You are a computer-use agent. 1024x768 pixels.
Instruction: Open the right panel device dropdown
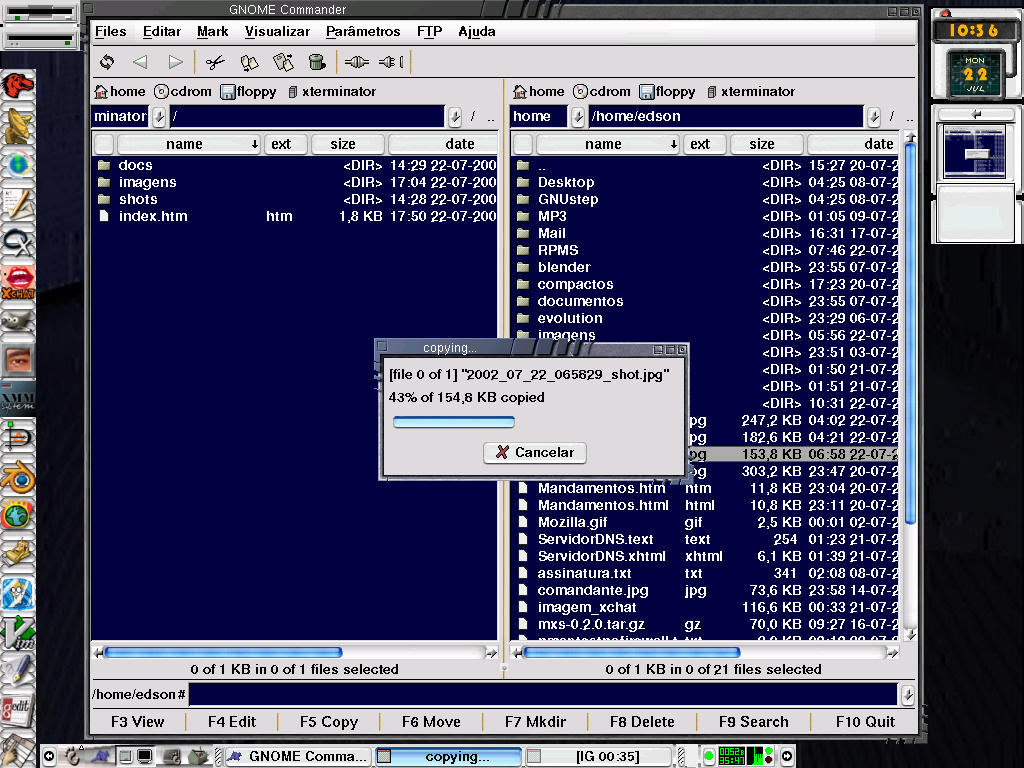tap(577, 117)
